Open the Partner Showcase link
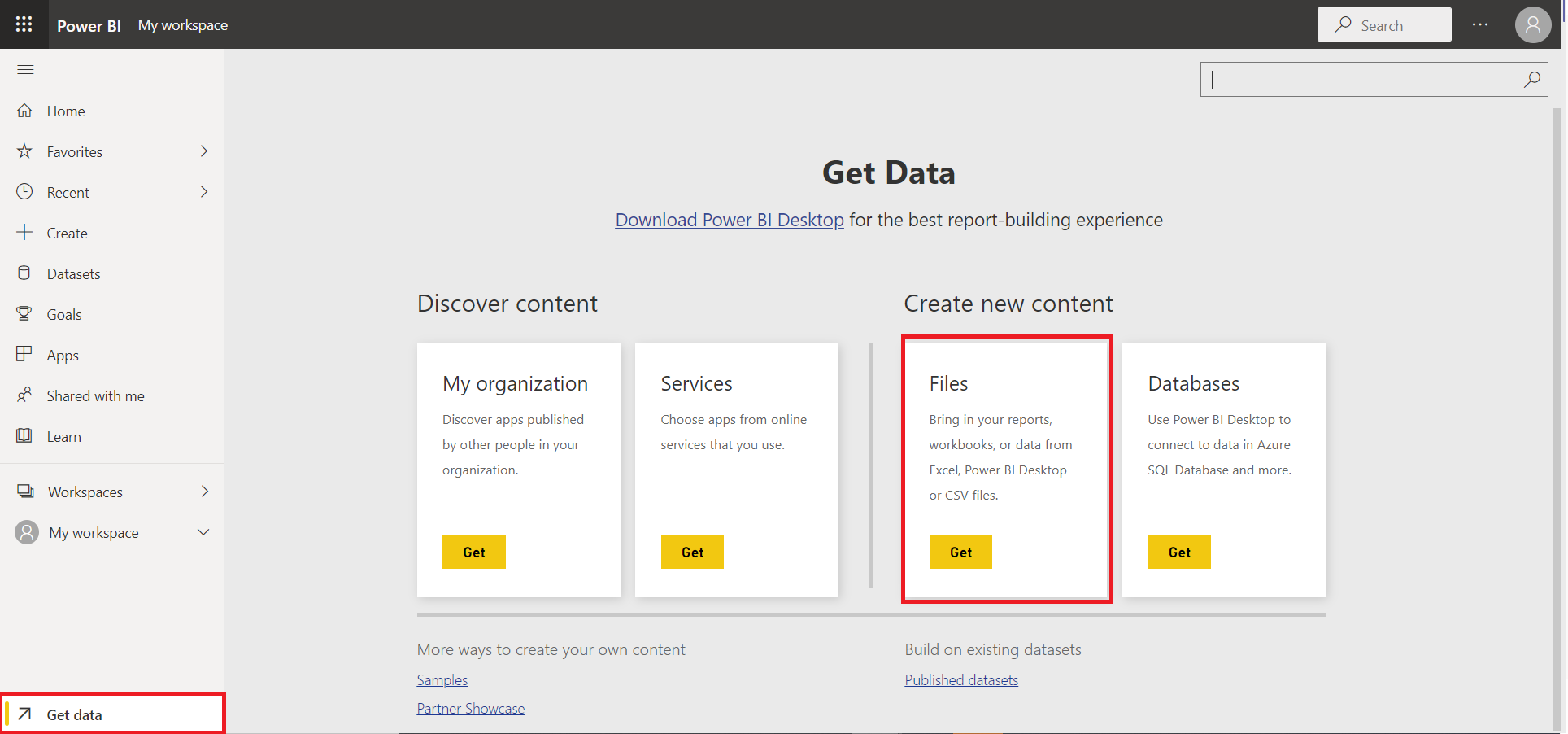Screen dimensions: 1568x734 click(x=471, y=708)
